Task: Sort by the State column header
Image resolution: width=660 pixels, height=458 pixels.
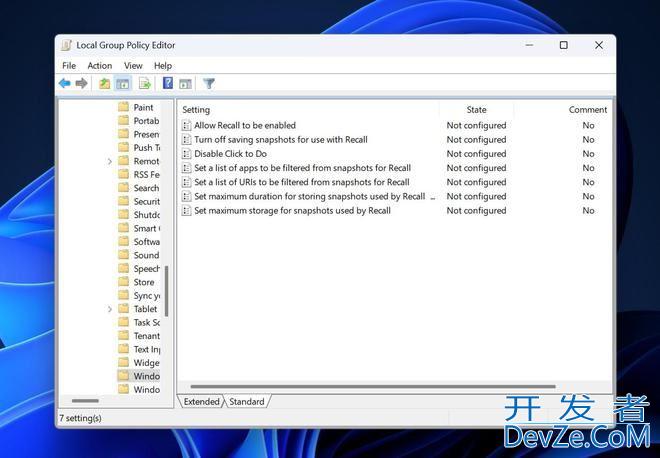Action: click(476, 110)
